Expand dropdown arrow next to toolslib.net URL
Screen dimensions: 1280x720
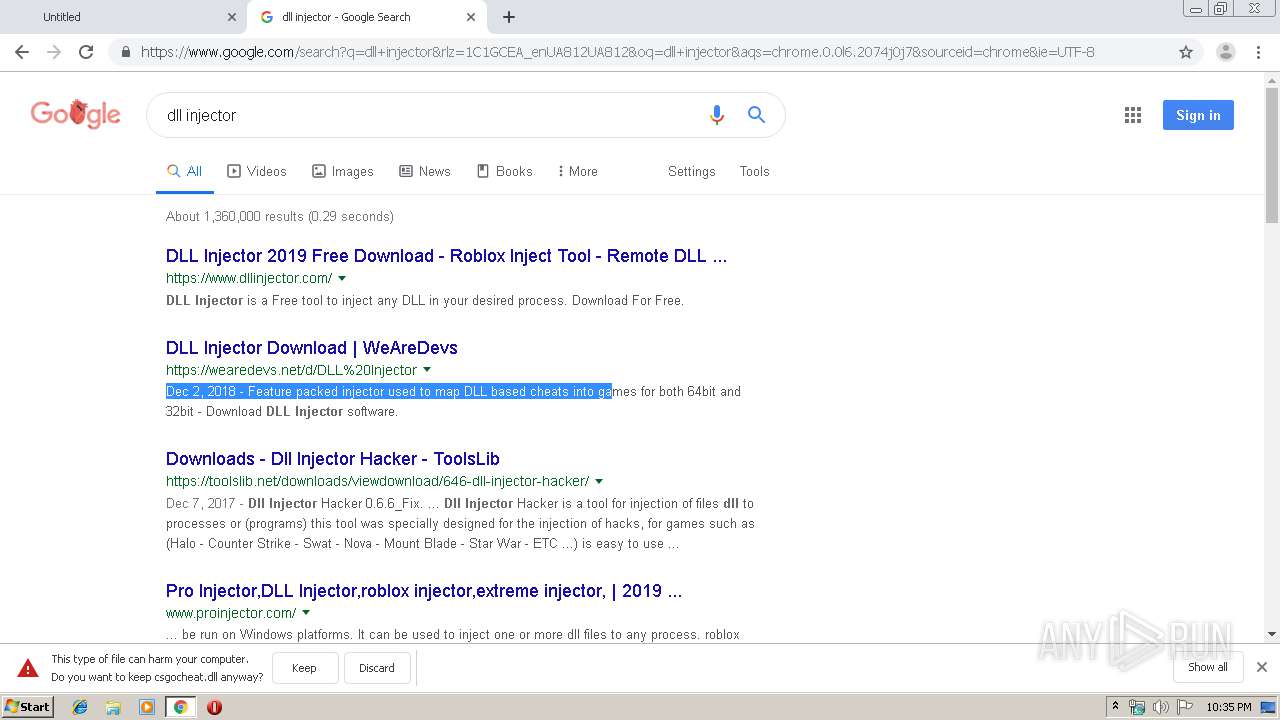point(599,481)
